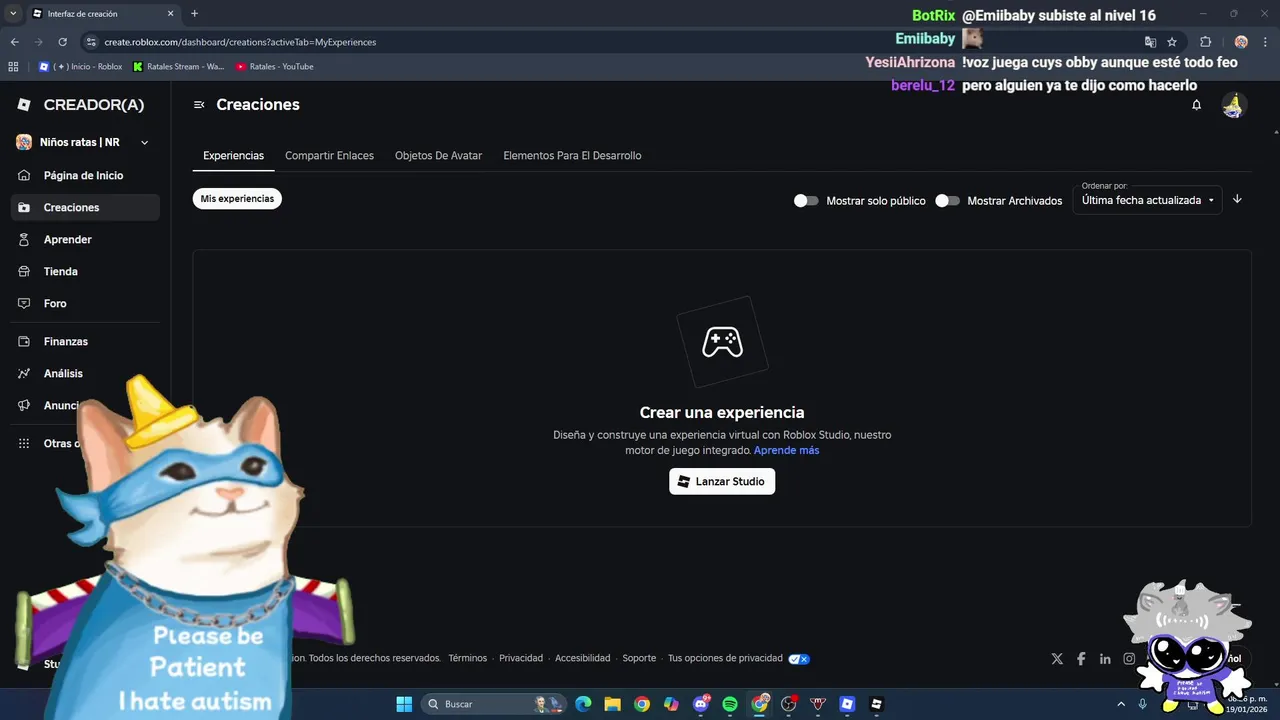
Task: Toggle Mostrar Archivados switch
Action: 947,200
